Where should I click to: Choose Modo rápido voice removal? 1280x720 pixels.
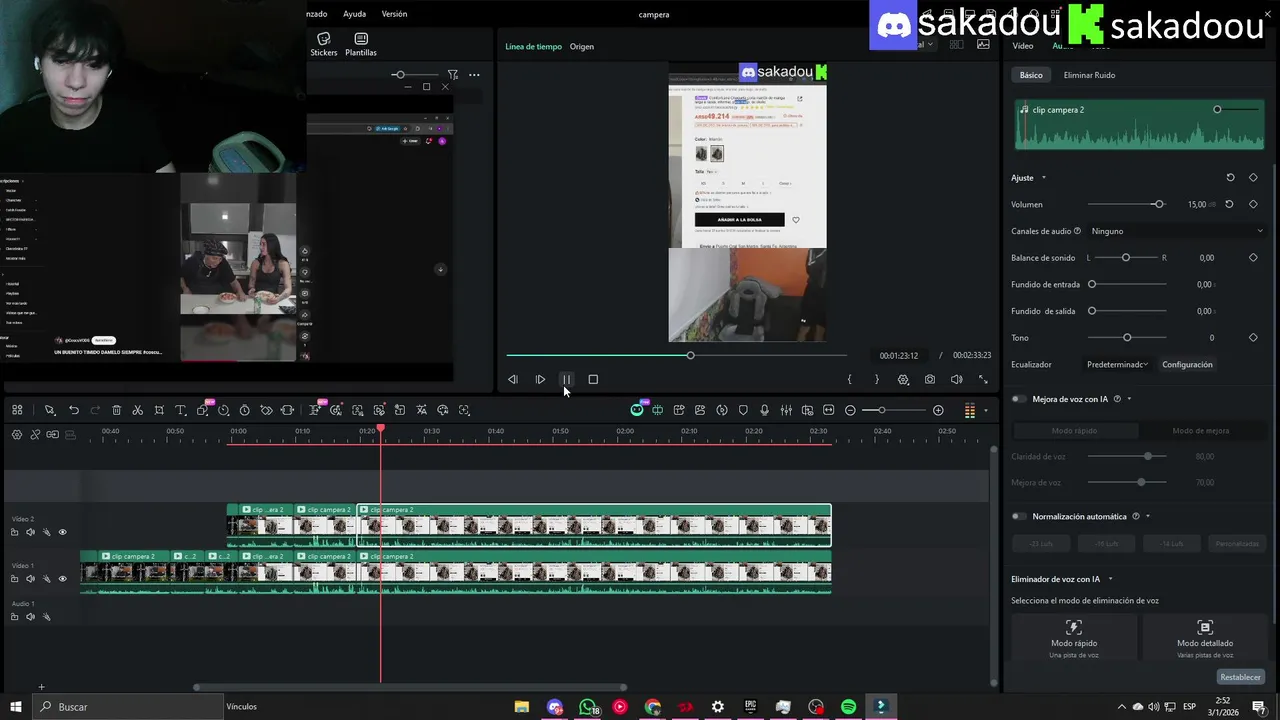point(1074,636)
